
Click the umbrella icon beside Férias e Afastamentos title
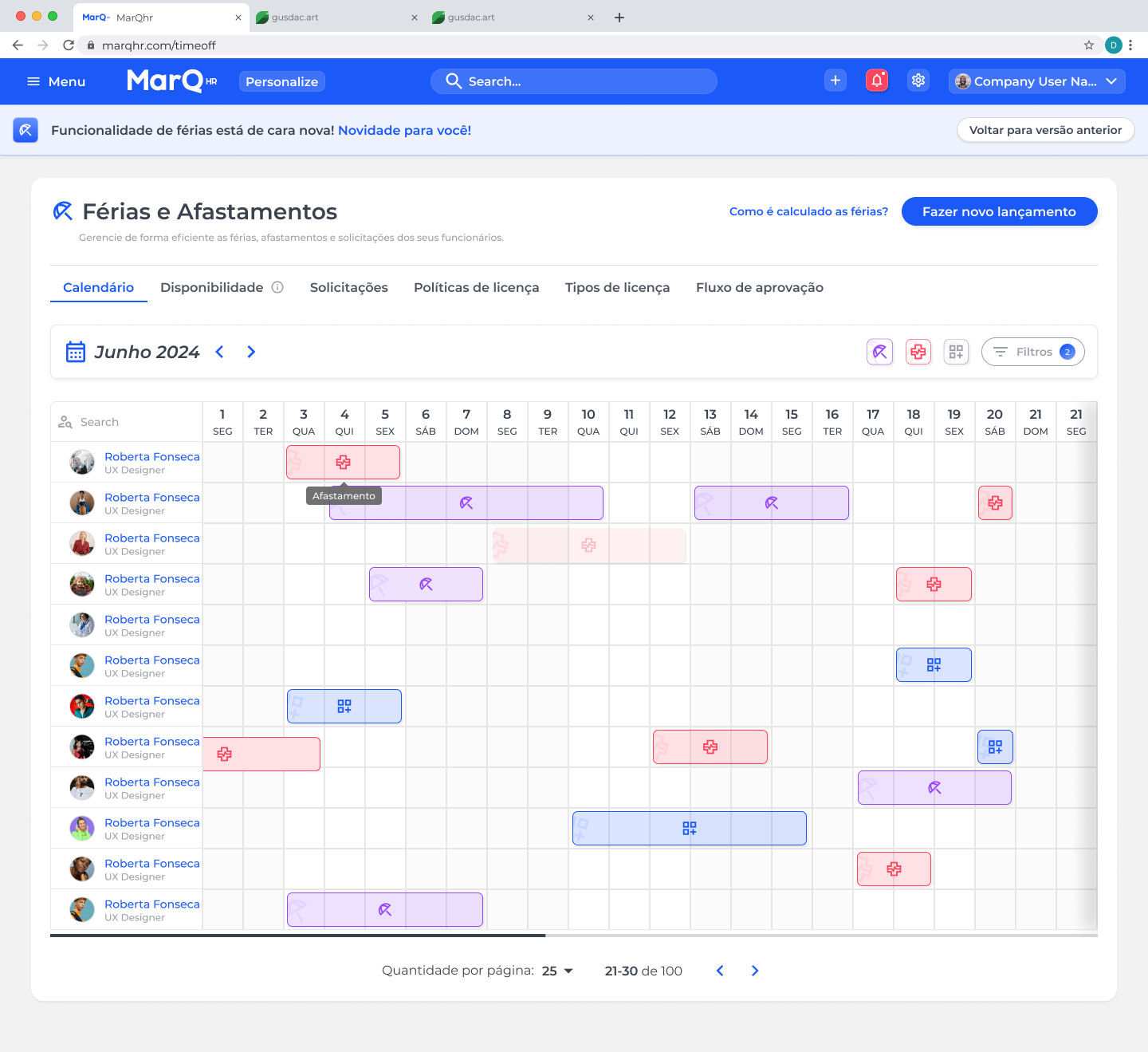click(x=62, y=211)
